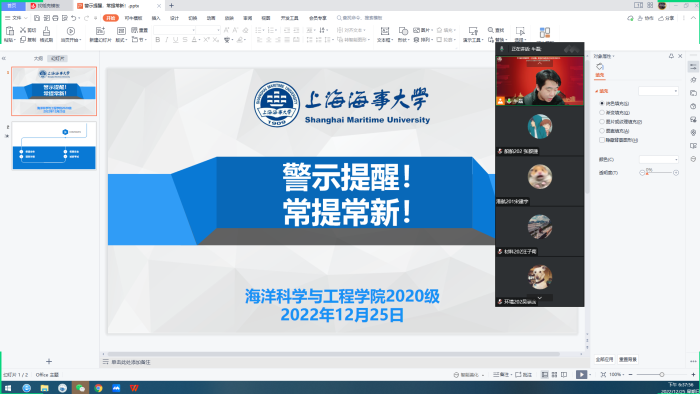Start slideshow with the play button
Viewport: 700px width, 394px height.
pyautogui.click(x=581, y=375)
